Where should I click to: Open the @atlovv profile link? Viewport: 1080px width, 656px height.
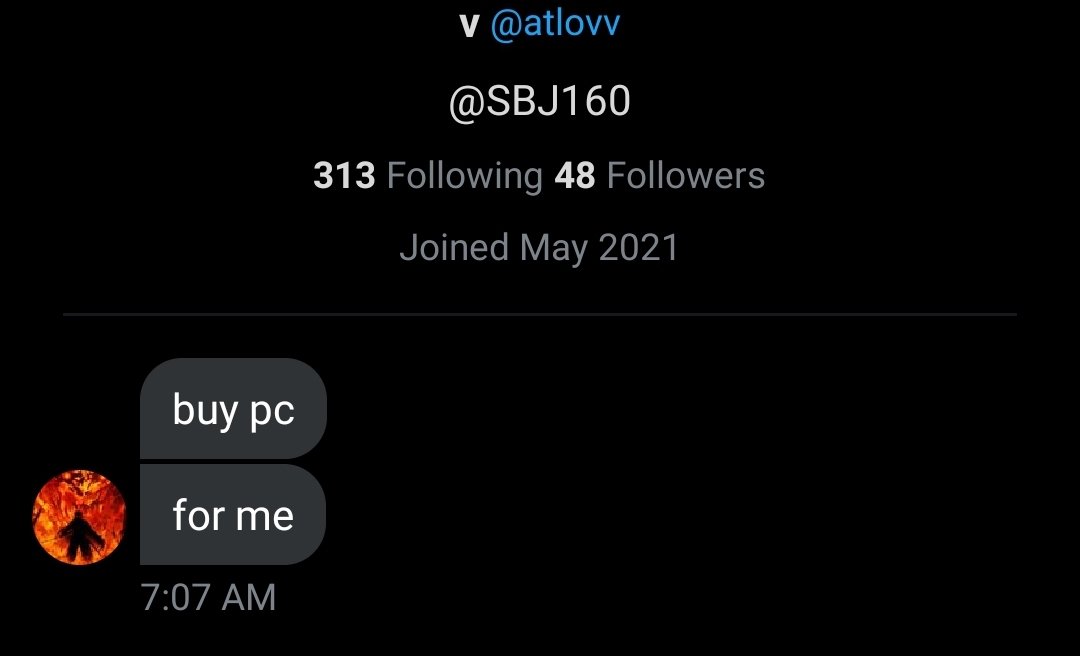[x=555, y=23]
